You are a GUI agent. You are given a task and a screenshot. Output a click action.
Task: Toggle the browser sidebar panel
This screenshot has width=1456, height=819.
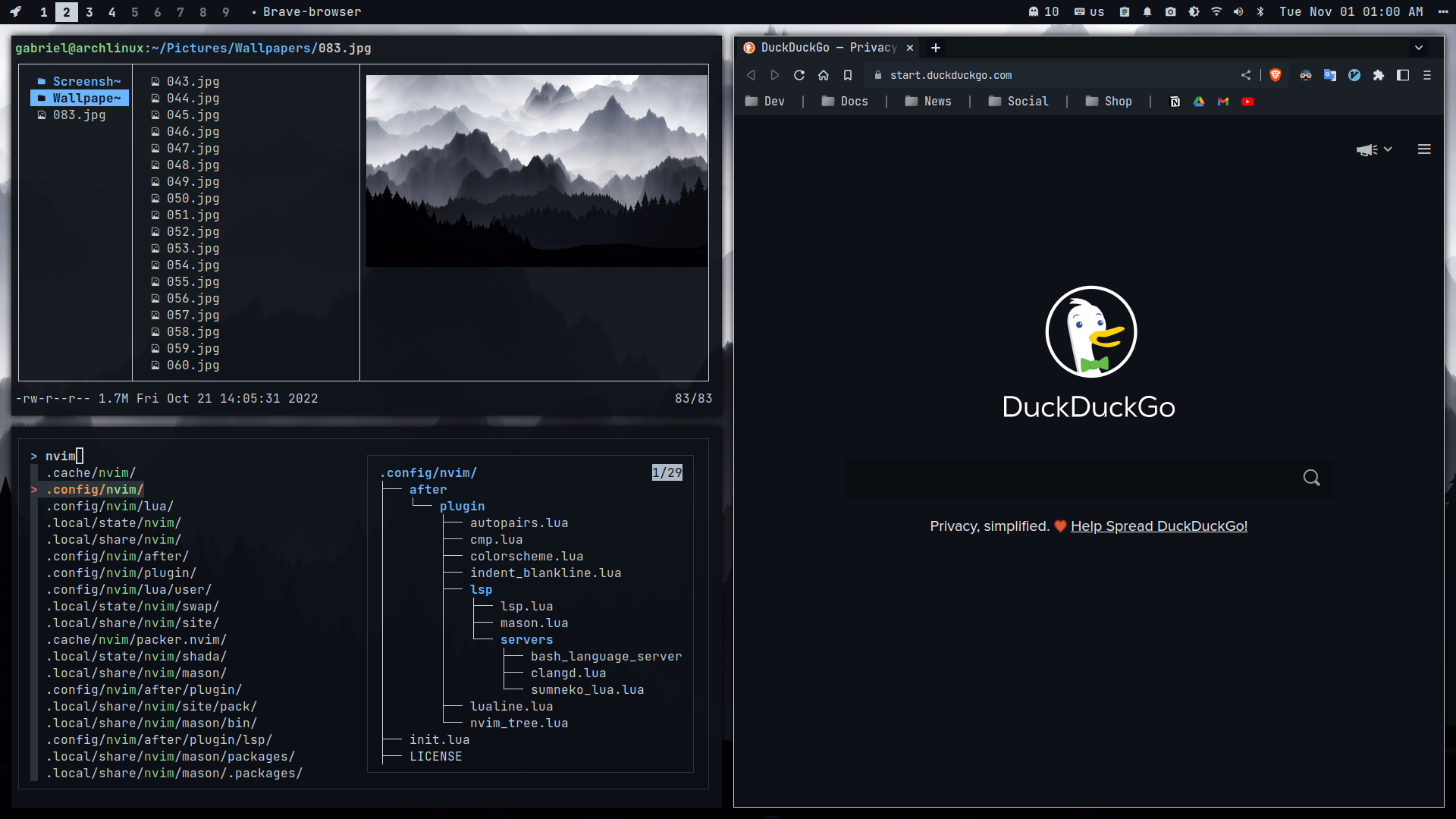1403,75
